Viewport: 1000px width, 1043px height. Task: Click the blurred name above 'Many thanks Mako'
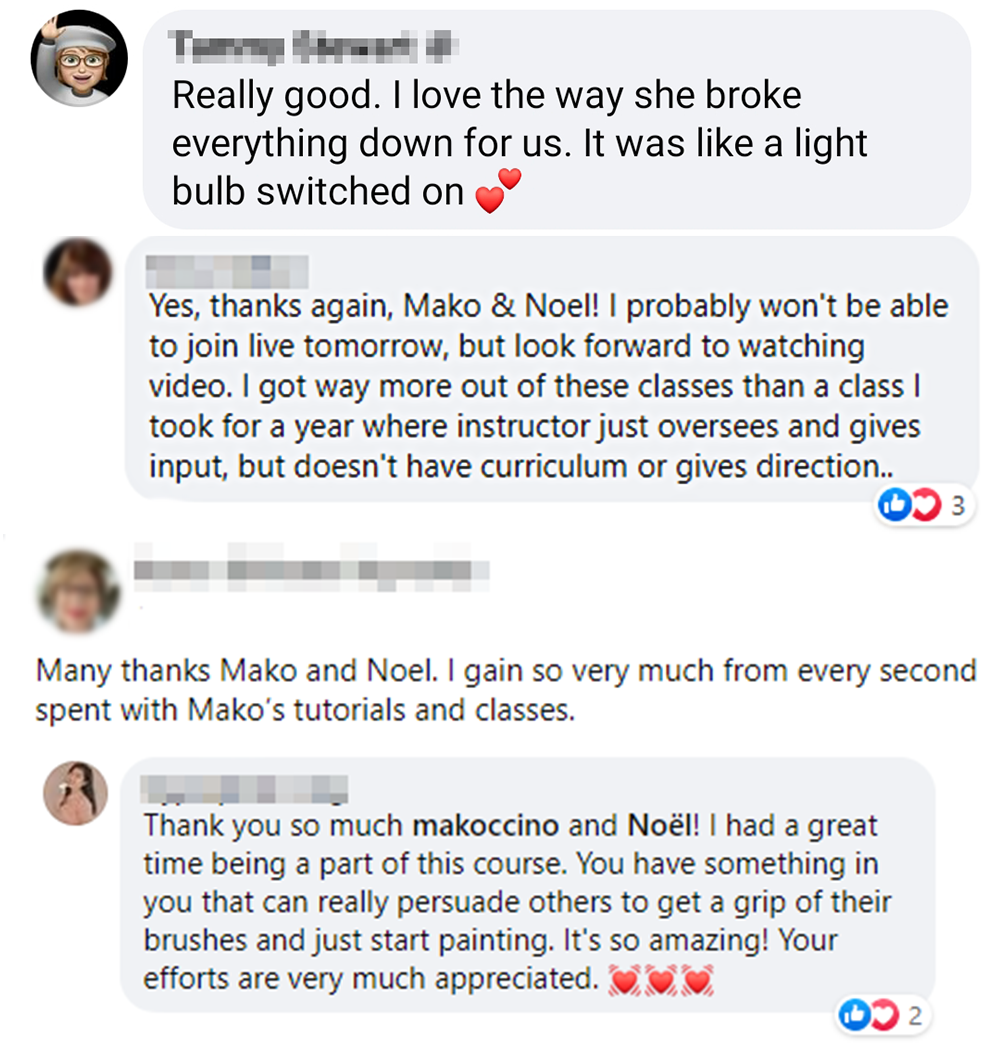pos(310,570)
